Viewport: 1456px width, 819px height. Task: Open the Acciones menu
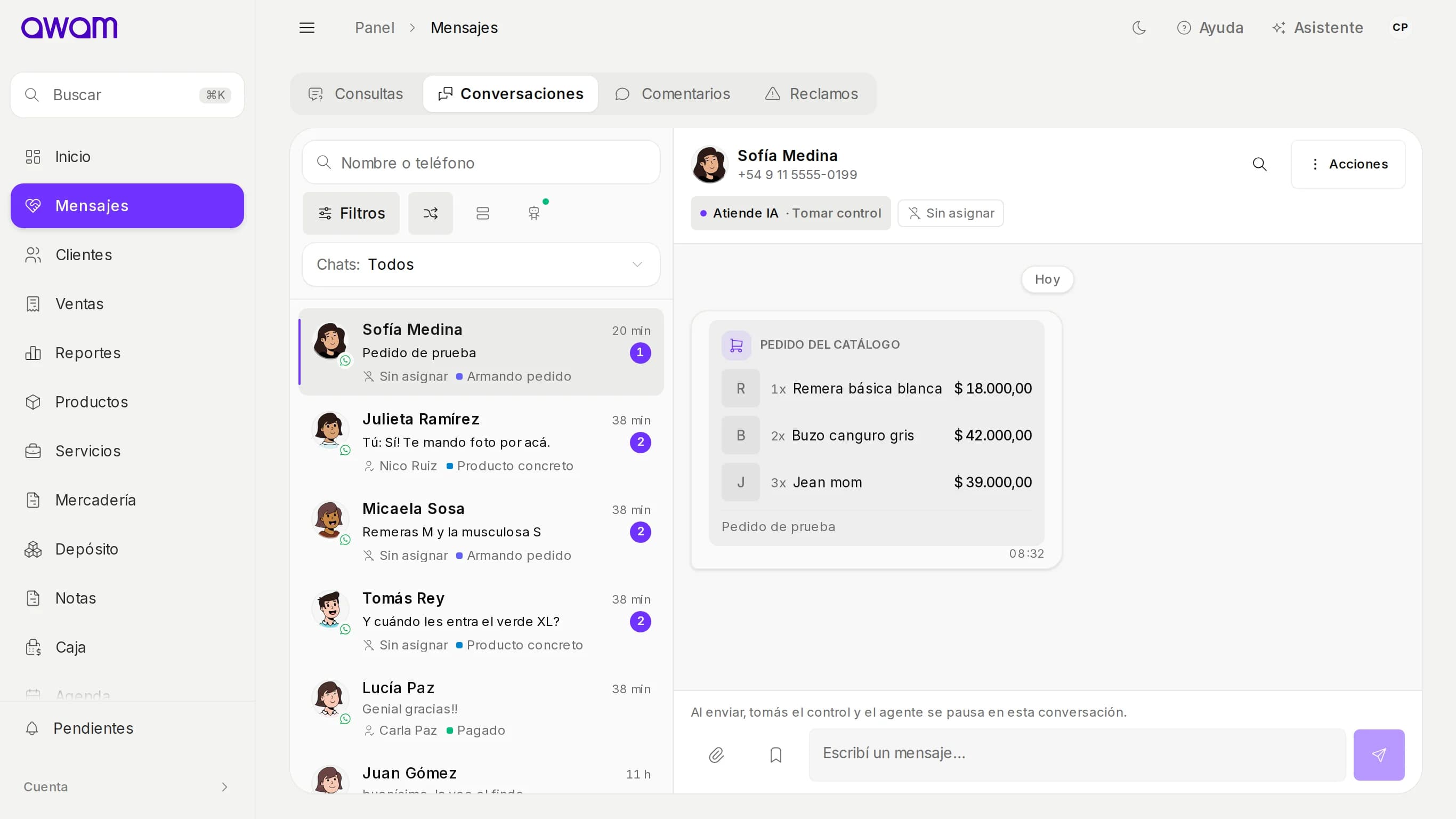1348,164
